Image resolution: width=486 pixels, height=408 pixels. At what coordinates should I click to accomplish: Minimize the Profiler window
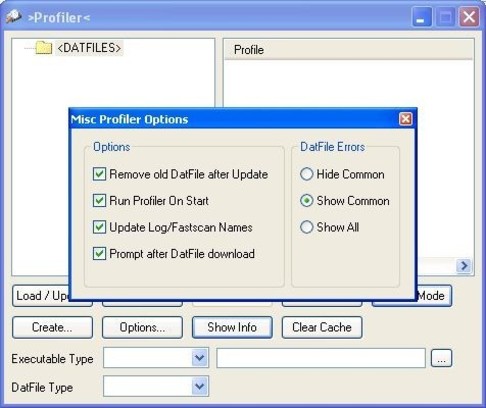tap(422, 17)
